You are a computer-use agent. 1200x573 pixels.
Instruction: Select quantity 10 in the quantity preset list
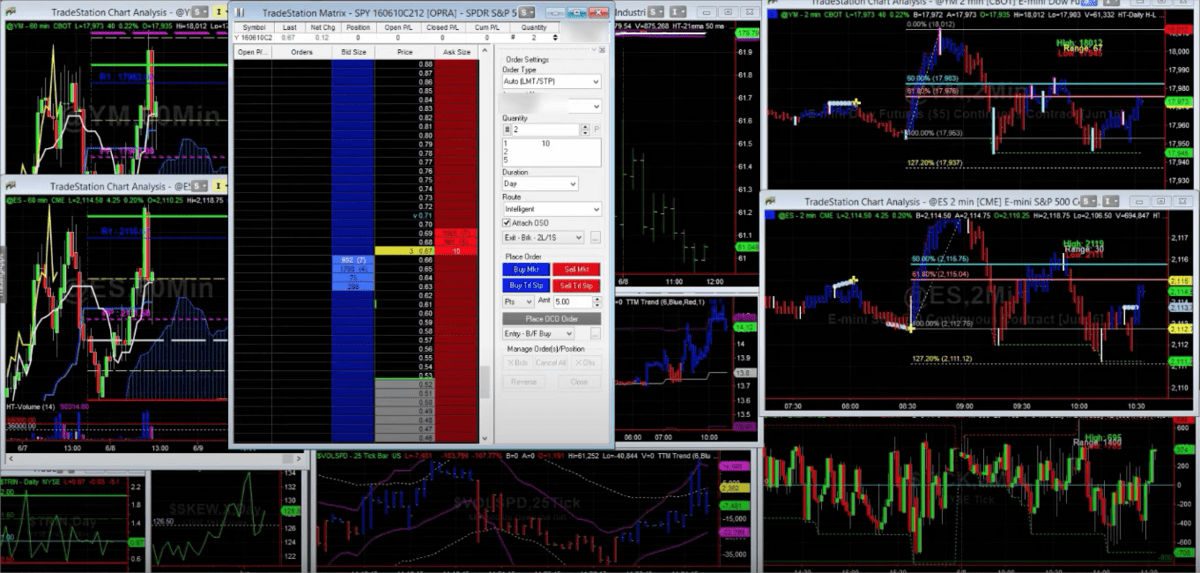click(546, 144)
